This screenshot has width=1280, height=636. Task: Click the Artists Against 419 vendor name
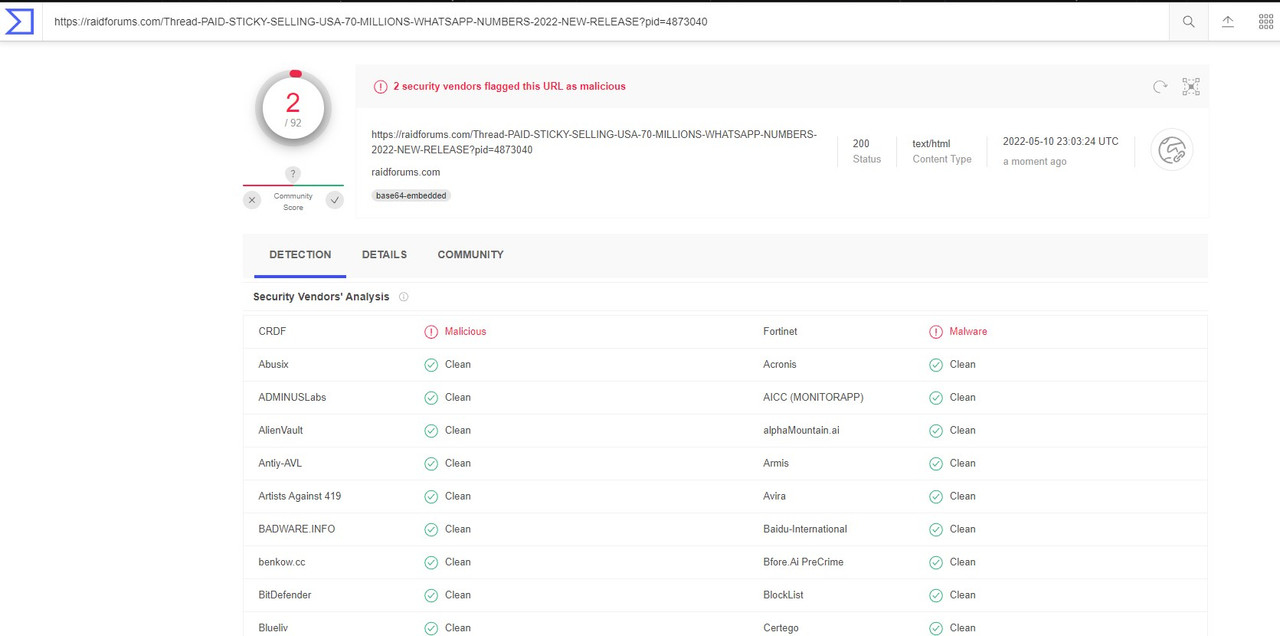300,497
